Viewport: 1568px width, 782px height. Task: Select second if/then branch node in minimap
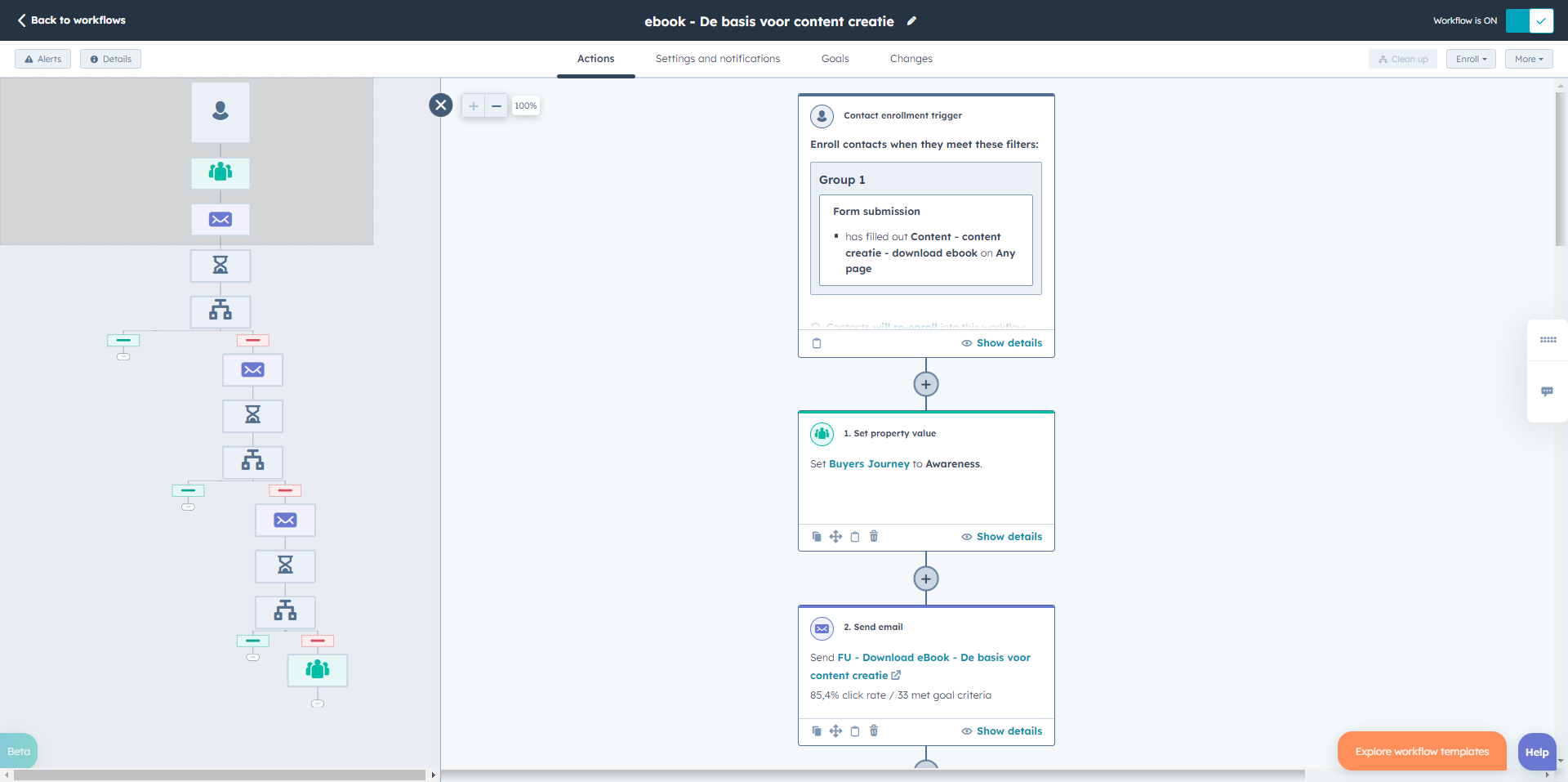coord(253,462)
